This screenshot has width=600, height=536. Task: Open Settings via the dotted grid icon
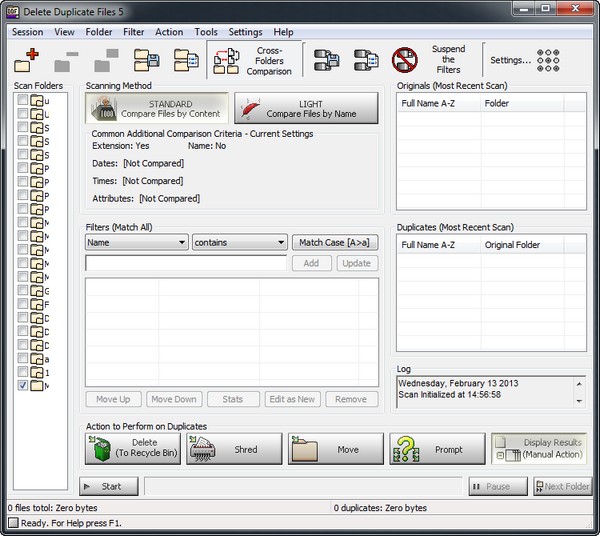coord(548,60)
